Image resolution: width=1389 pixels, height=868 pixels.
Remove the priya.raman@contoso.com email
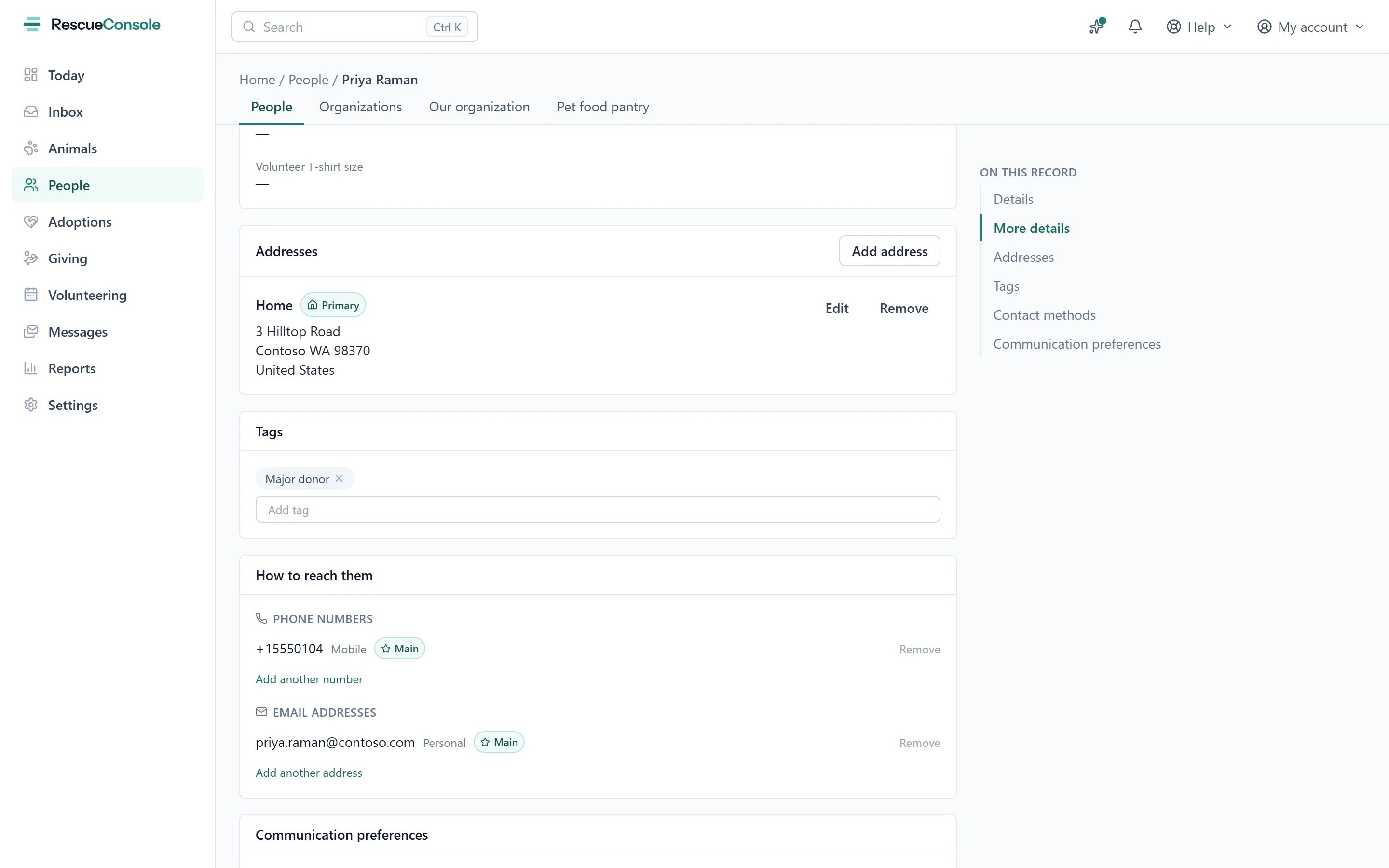point(920,743)
